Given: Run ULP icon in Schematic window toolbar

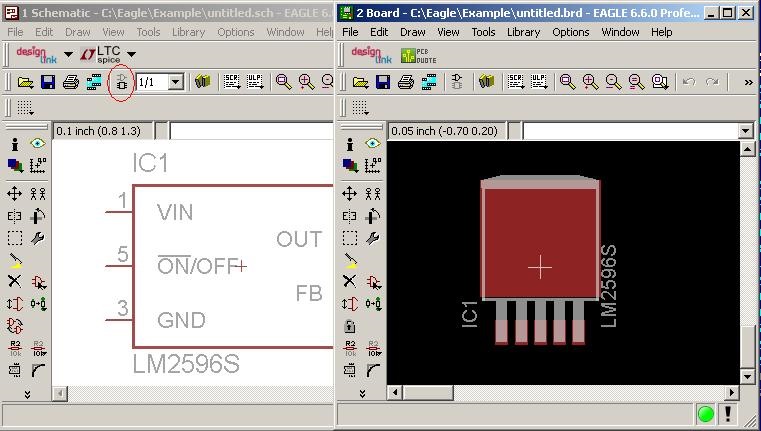Looking at the screenshot, I should 255,82.
